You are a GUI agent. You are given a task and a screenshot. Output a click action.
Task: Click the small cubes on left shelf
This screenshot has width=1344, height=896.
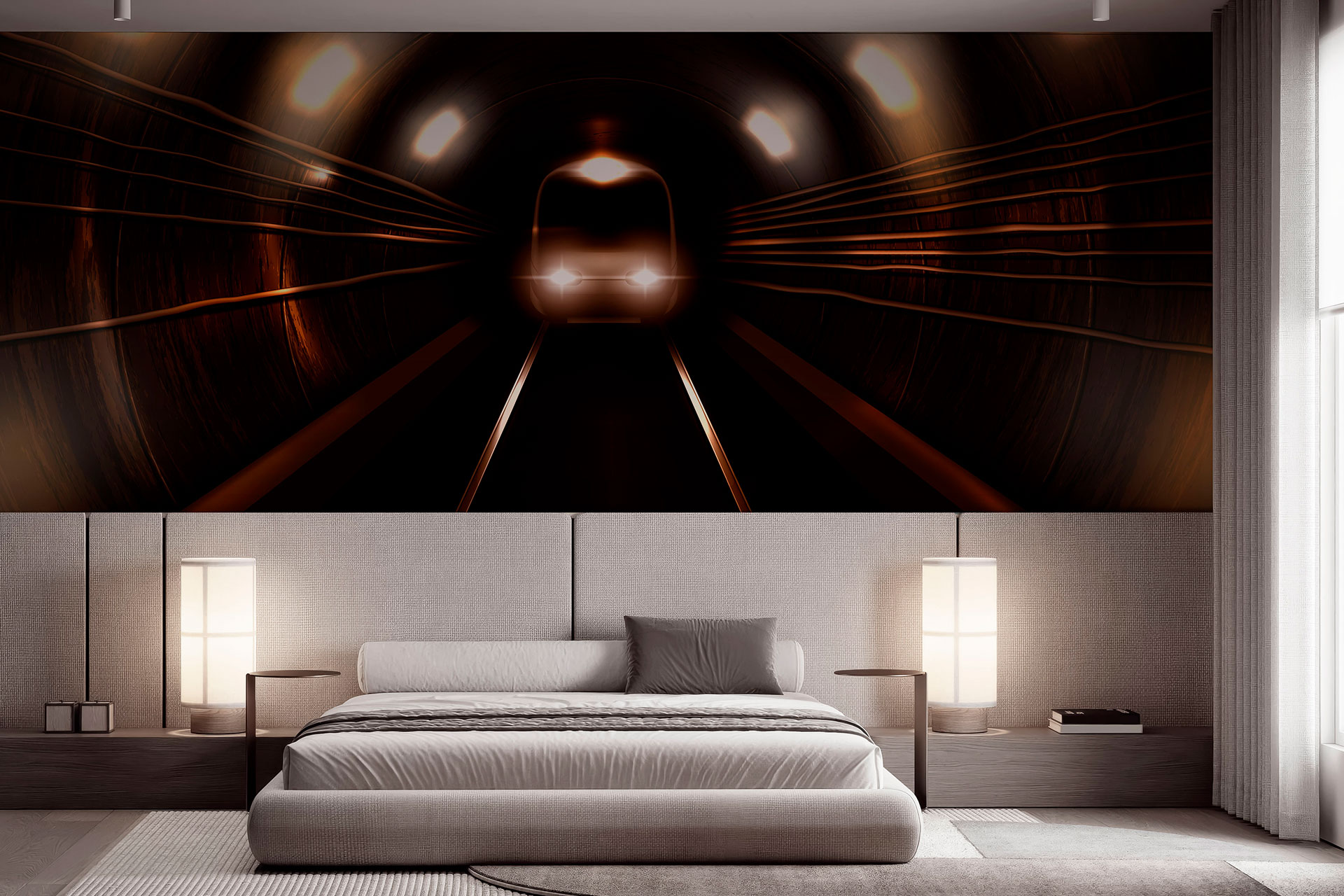coord(78,715)
